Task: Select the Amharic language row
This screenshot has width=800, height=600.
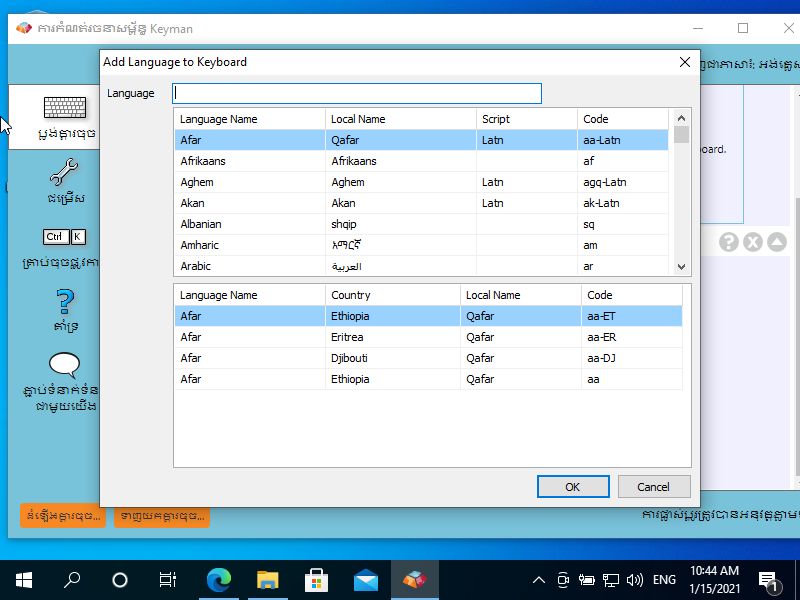Action: (421, 245)
